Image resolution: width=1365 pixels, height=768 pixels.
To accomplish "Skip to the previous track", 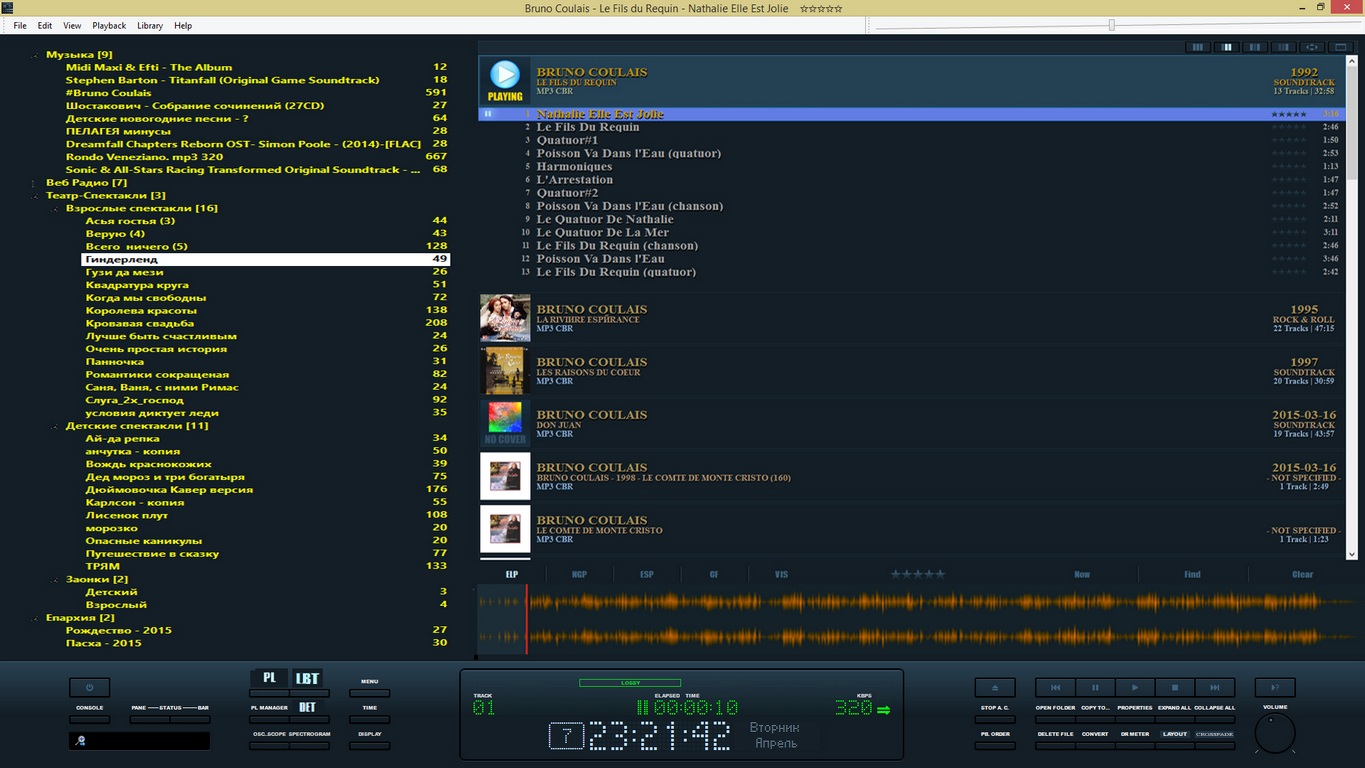I will tap(1055, 688).
